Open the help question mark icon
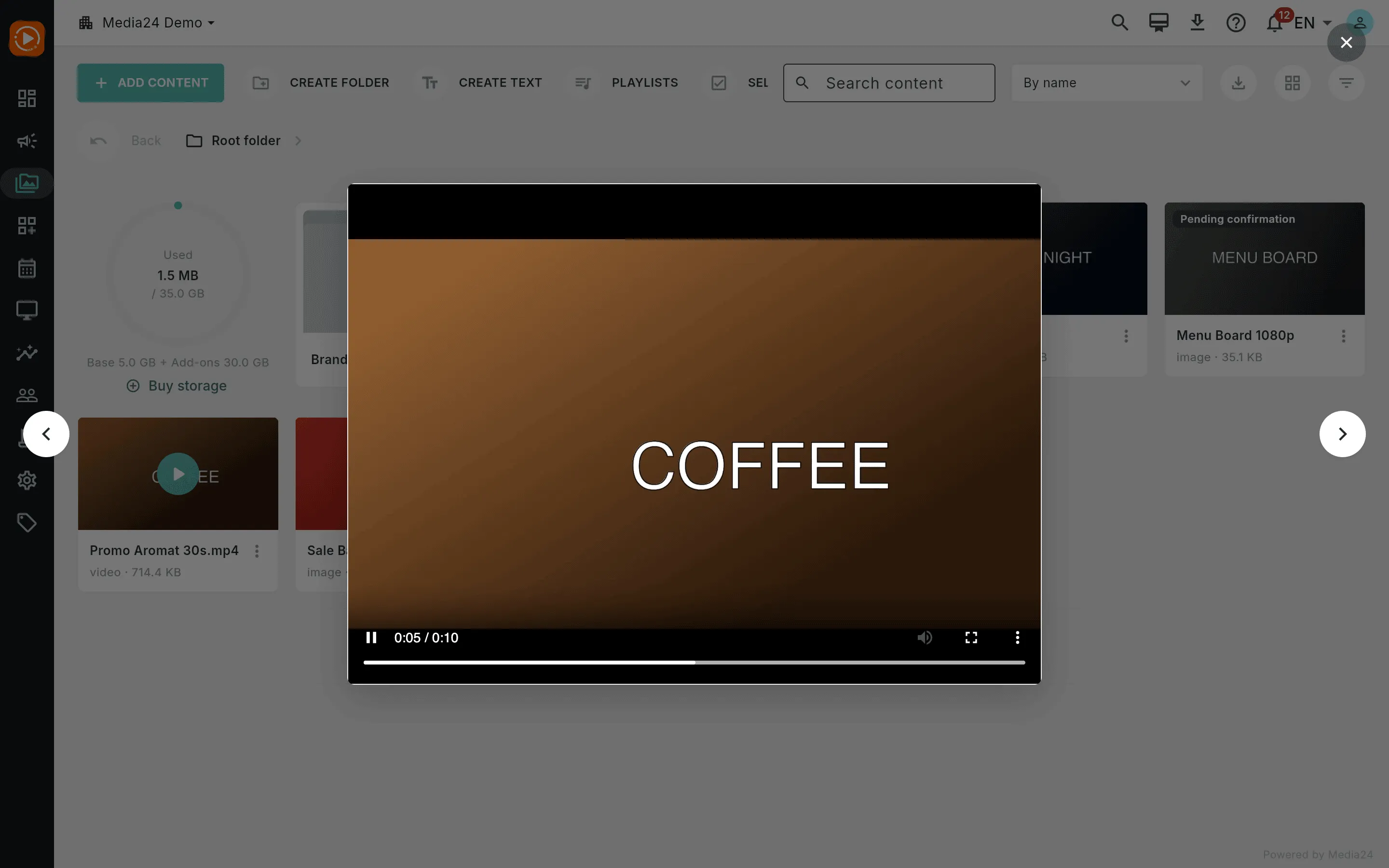1389x868 pixels. pos(1236,23)
